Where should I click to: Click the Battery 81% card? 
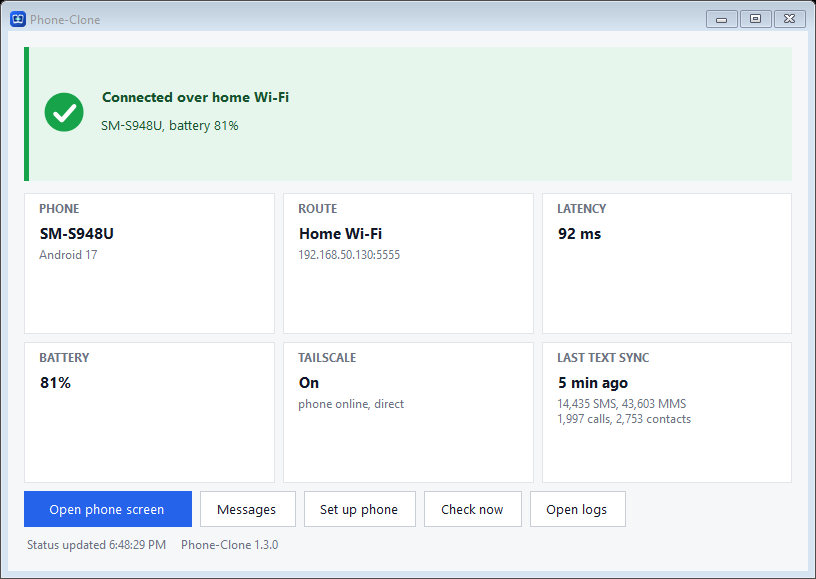(149, 412)
